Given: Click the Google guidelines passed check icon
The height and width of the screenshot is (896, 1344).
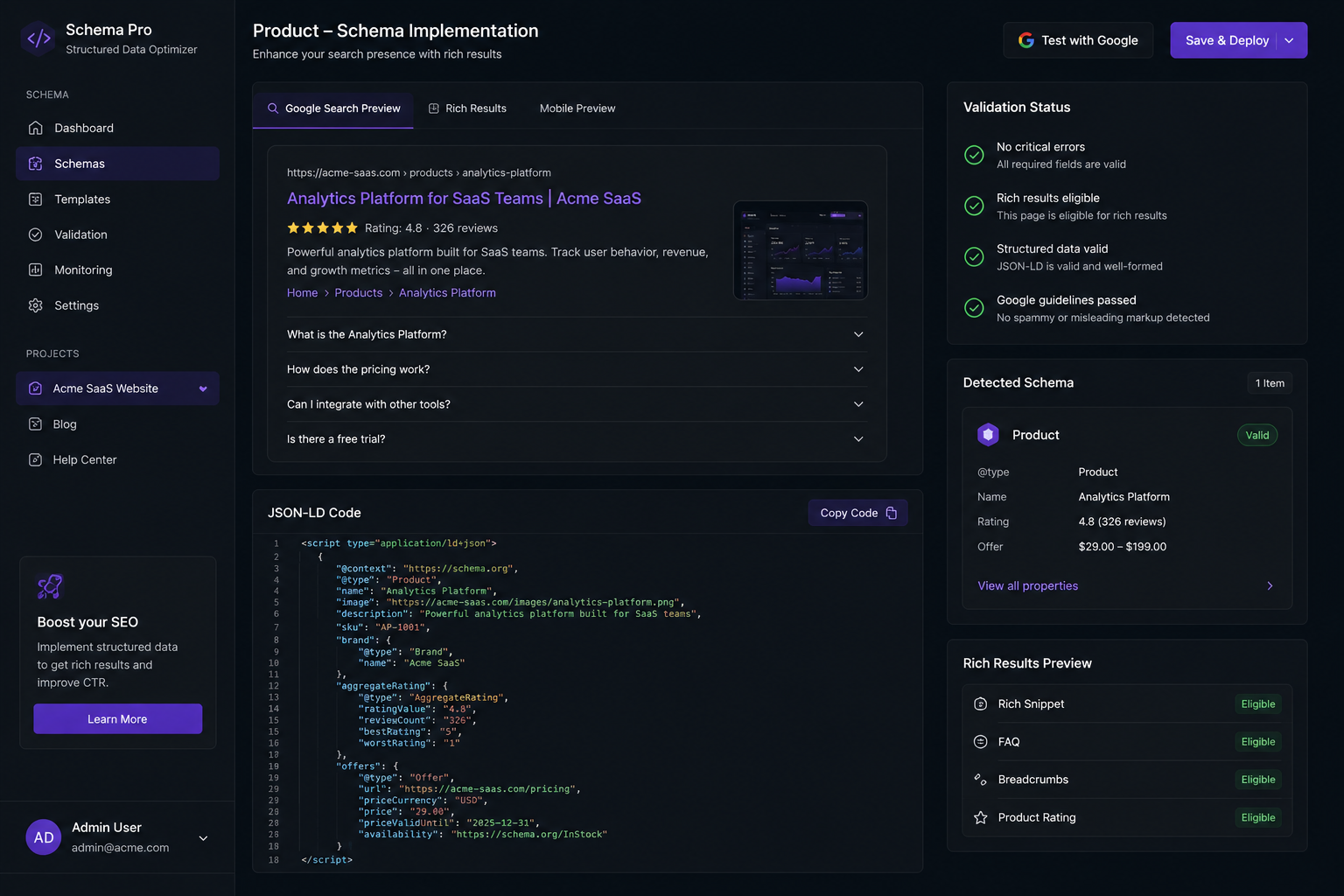Looking at the screenshot, I should (x=974, y=308).
